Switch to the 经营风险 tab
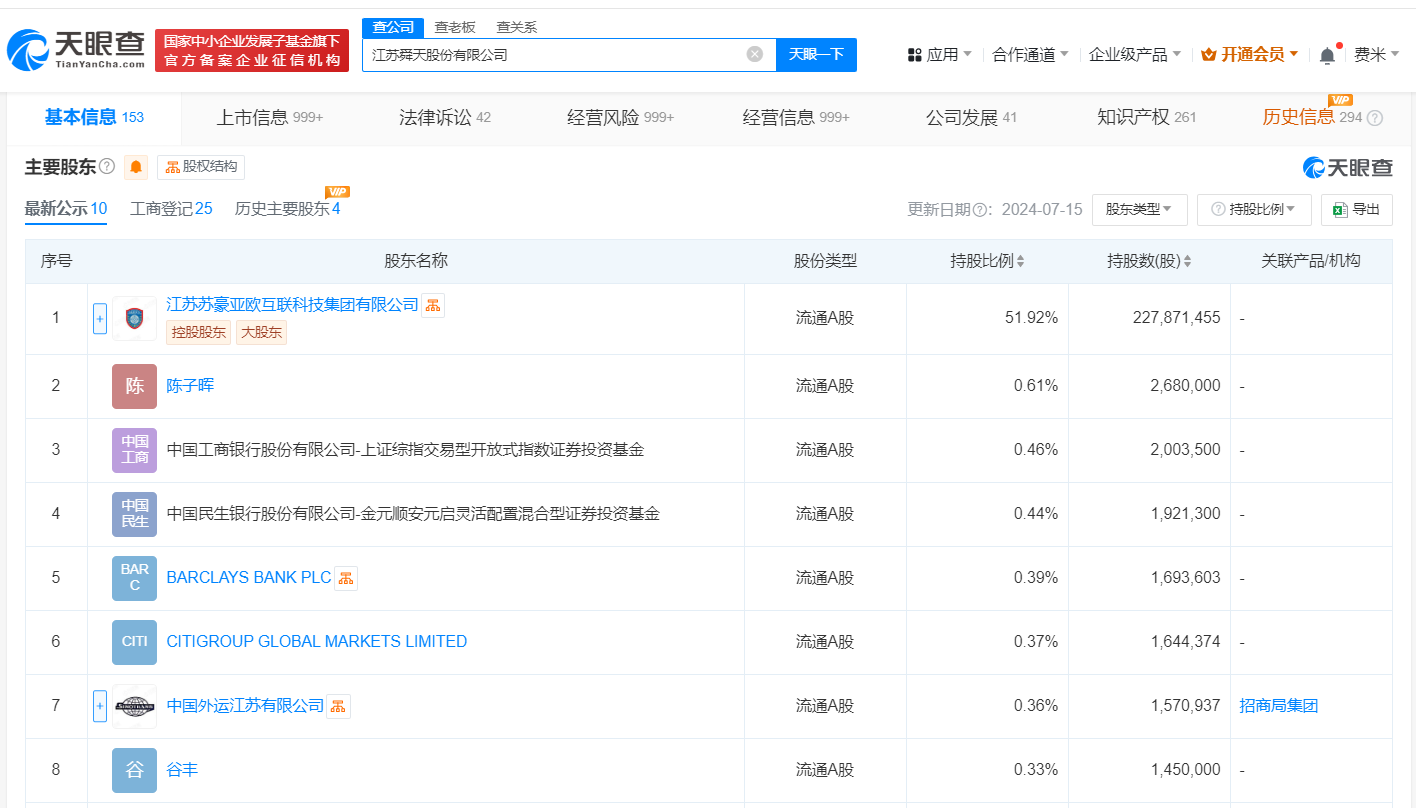The width and height of the screenshot is (1416, 808). pos(620,117)
